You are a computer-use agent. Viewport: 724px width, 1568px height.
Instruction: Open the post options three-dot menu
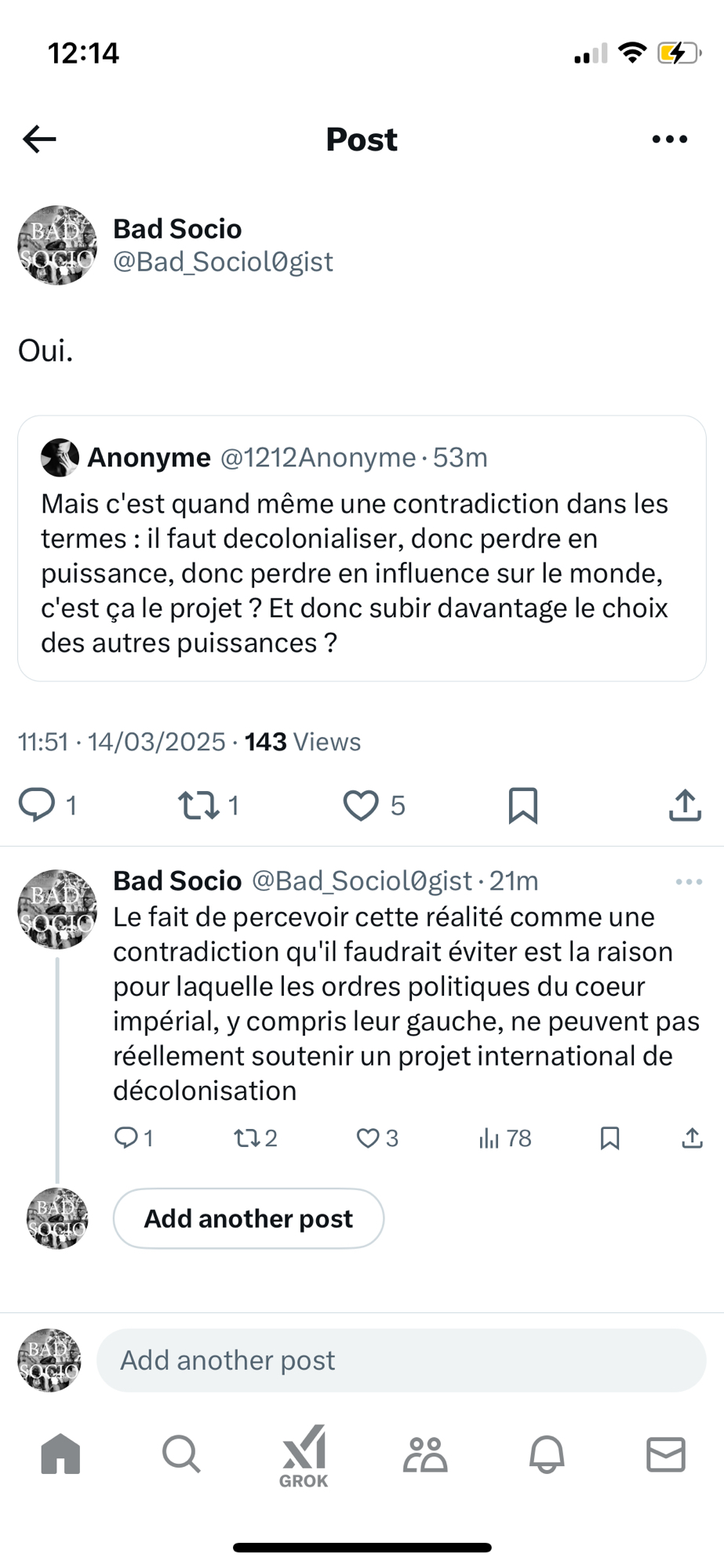point(669,140)
